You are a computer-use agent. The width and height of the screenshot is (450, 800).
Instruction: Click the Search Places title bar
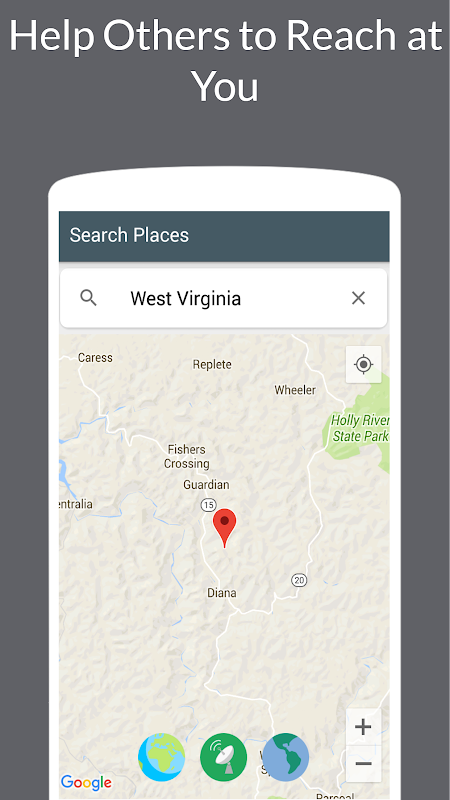point(224,236)
